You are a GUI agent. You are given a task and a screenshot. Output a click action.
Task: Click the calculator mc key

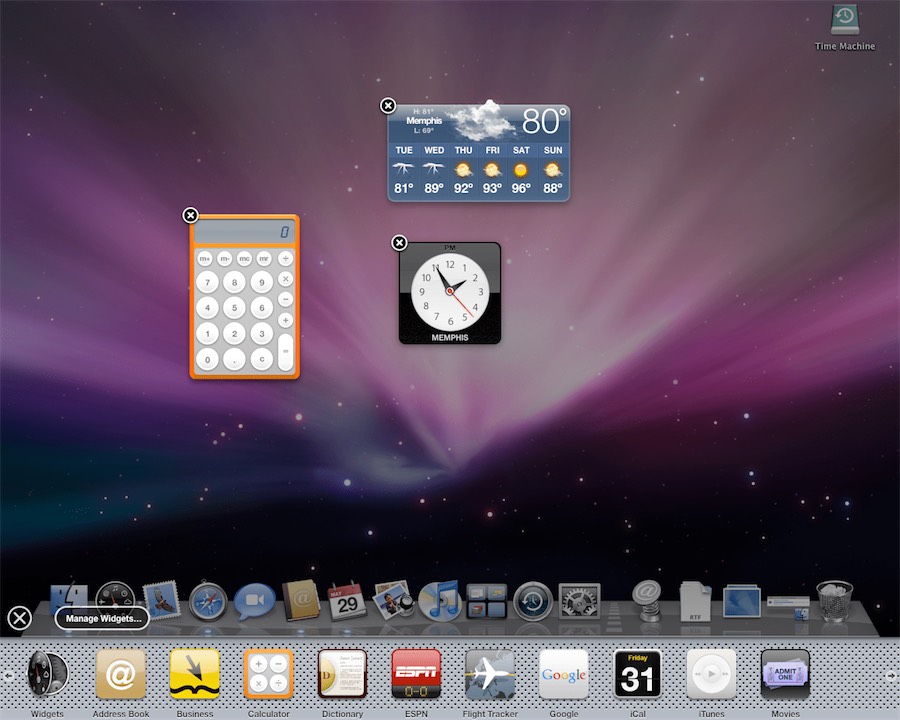coord(245,258)
